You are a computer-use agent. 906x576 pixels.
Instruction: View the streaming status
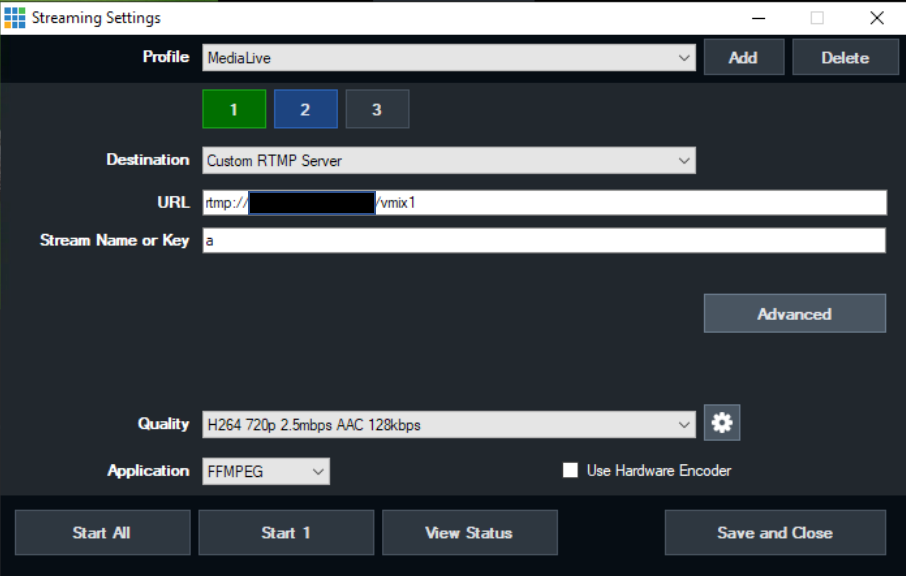470,532
